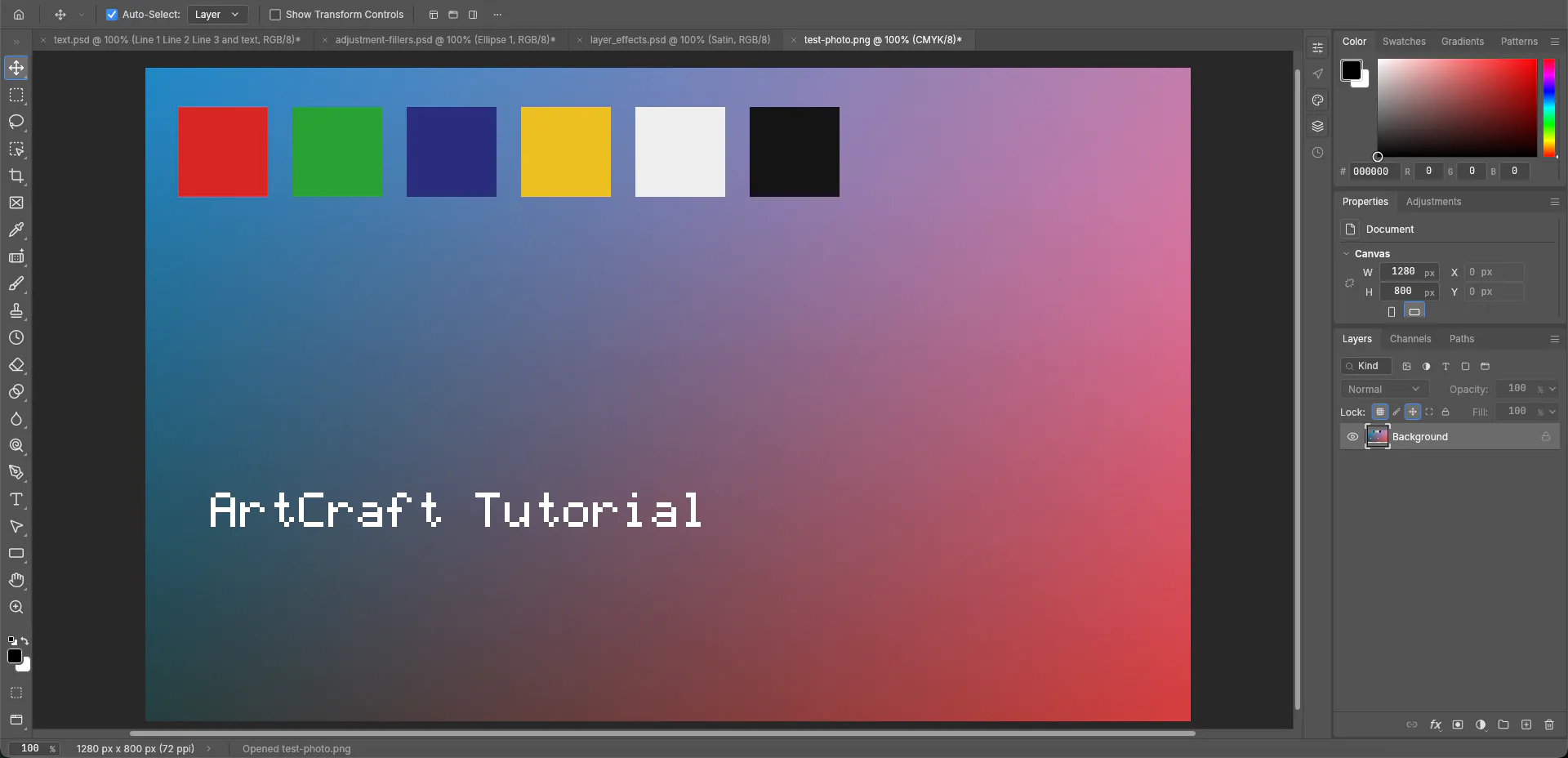The width and height of the screenshot is (1568, 758).
Task: Create new adjustment layer icon
Action: pos(1481,725)
